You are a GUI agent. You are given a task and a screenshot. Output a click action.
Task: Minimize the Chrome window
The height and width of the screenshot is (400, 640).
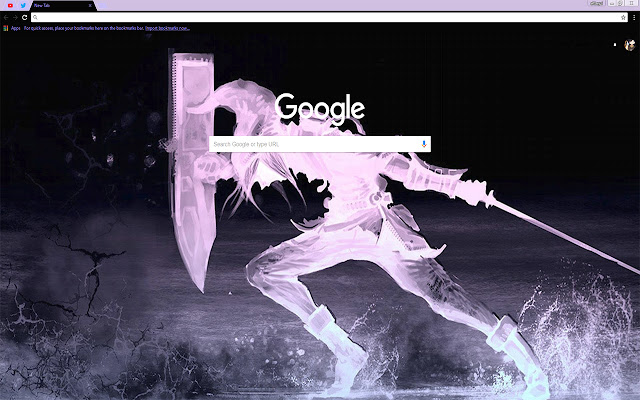click(x=612, y=3)
